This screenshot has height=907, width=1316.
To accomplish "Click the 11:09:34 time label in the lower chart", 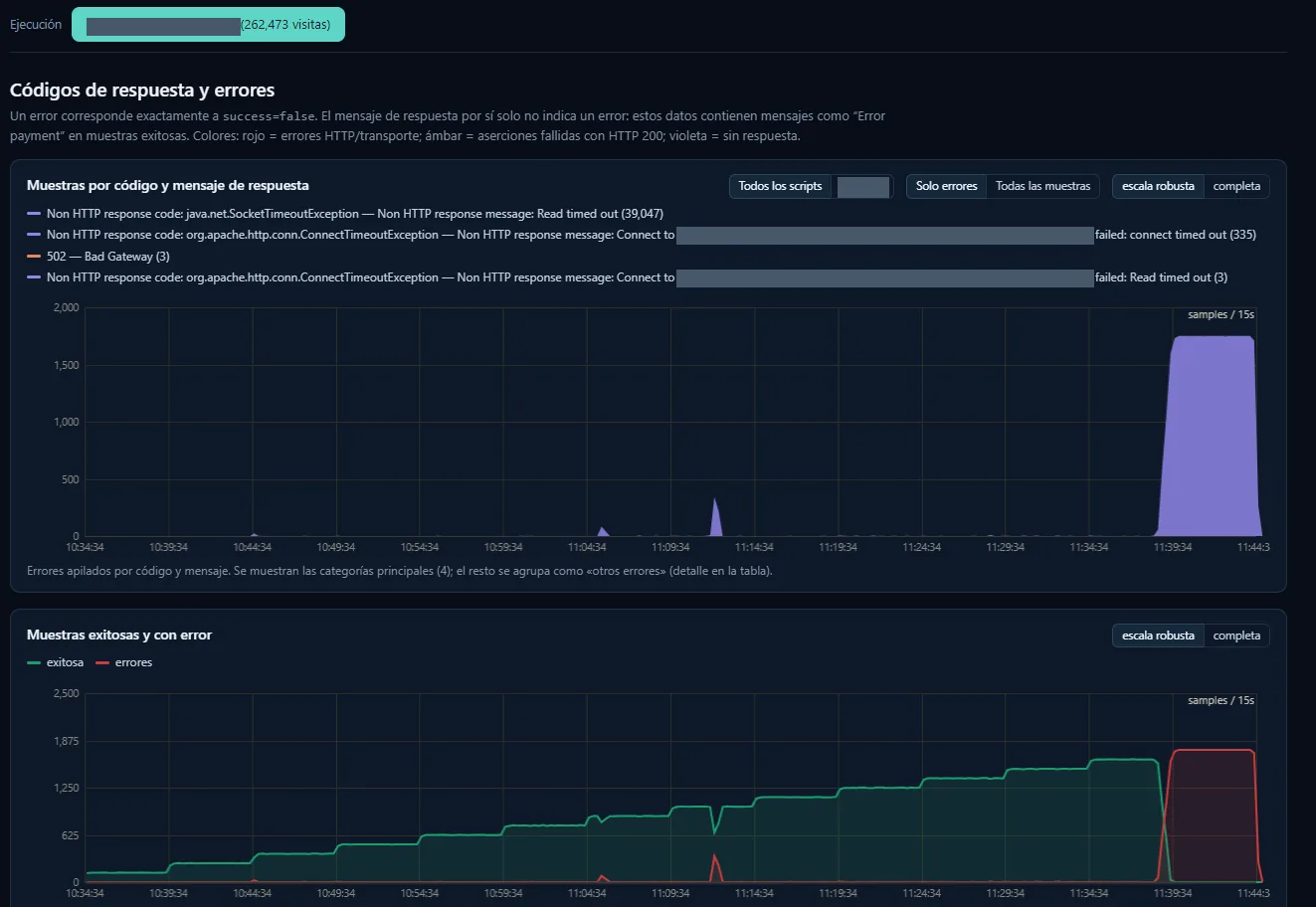I will tap(670, 893).
